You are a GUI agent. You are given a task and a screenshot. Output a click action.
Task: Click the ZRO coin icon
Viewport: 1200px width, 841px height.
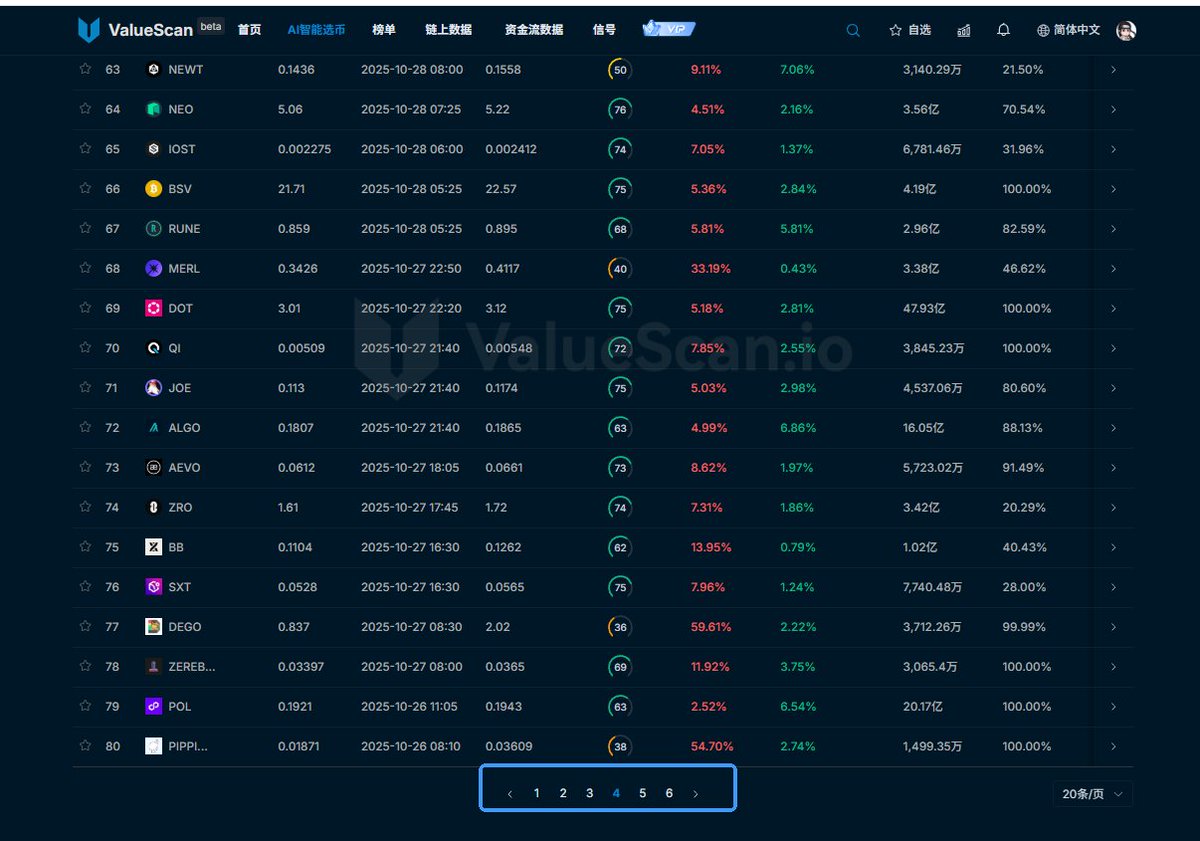pyautogui.click(x=153, y=507)
